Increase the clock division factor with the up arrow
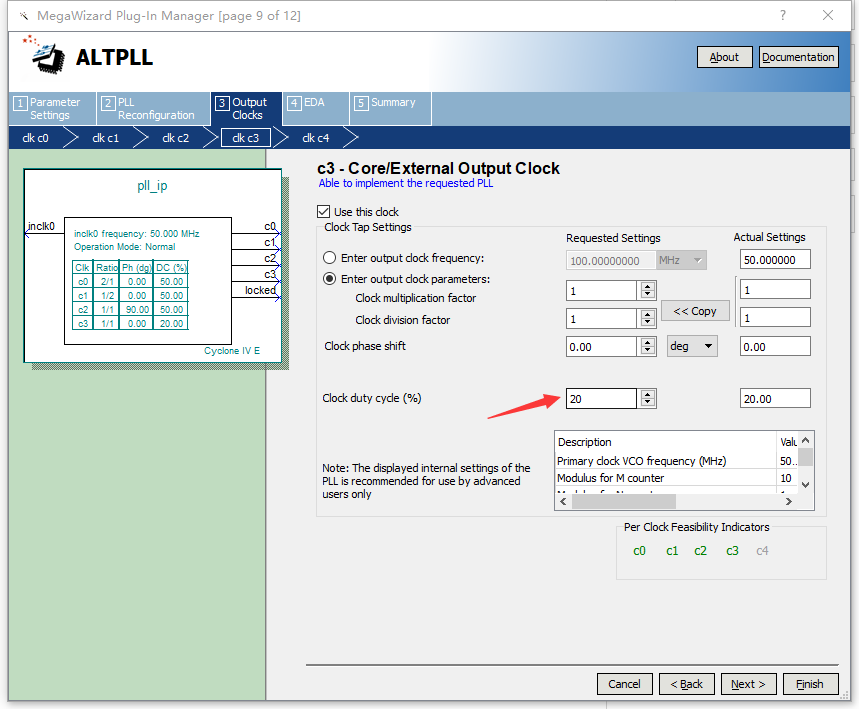 [x=648, y=314]
